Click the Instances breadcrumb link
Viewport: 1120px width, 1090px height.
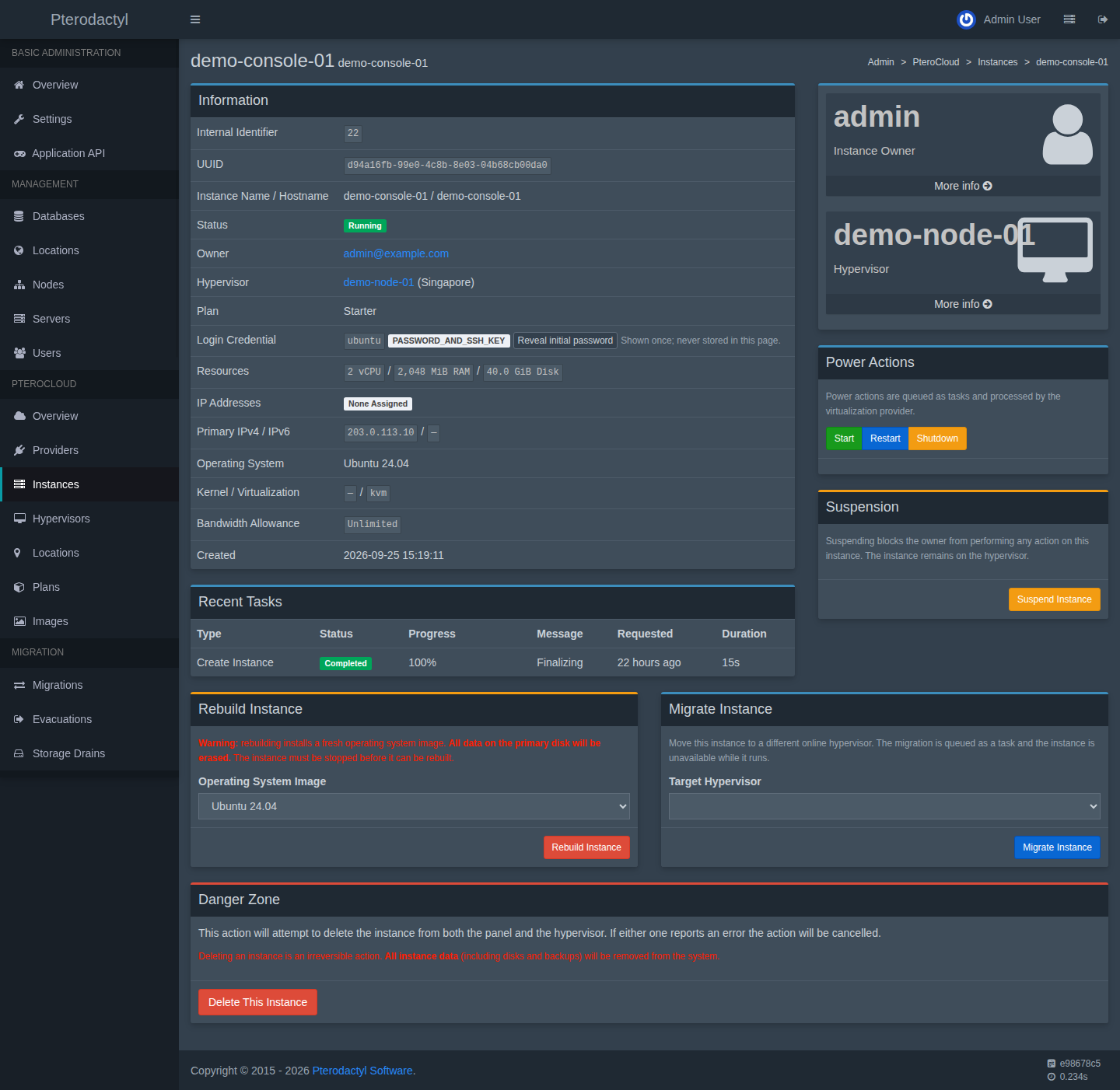[997, 62]
